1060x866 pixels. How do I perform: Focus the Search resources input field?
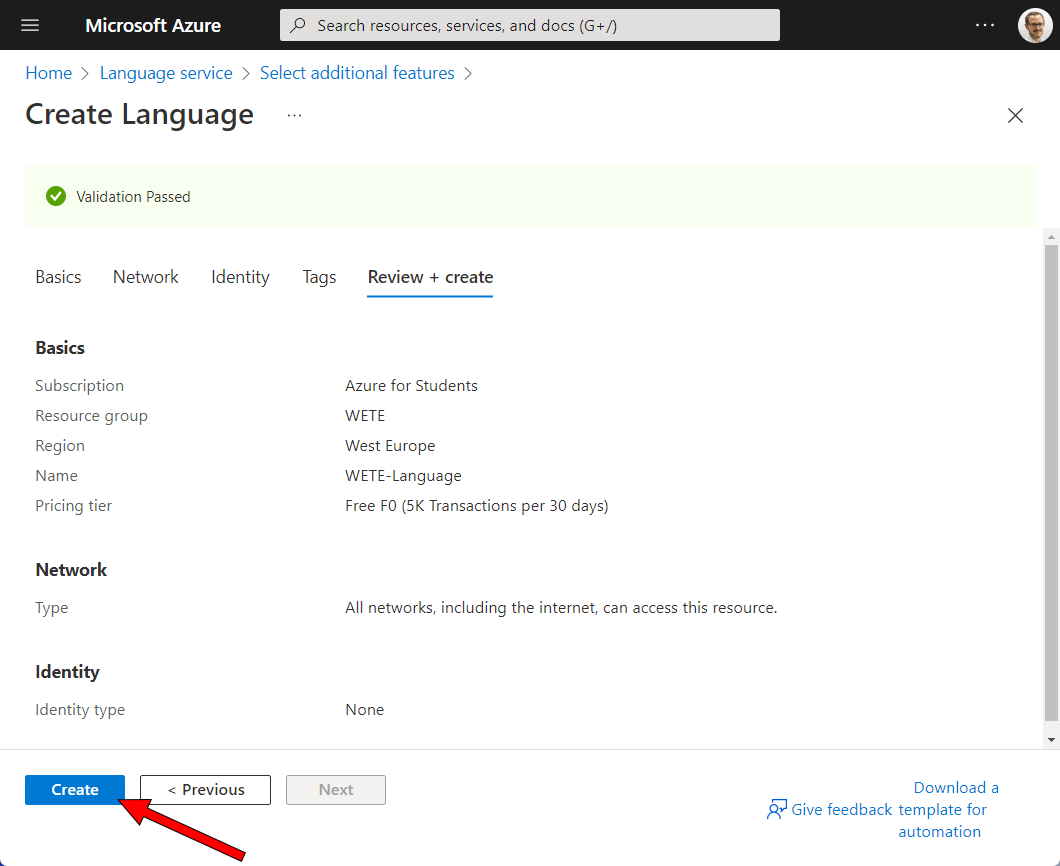point(529,25)
